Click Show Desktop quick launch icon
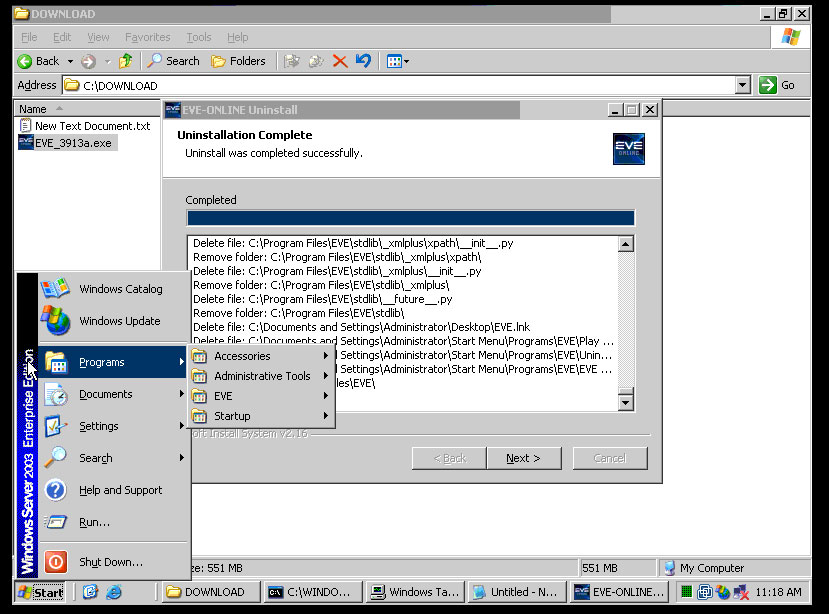The image size is (829, 614). 90,592
